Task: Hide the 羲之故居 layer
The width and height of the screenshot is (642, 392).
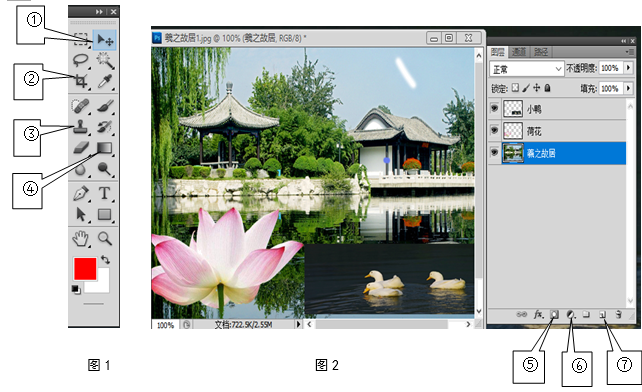Action: coord(494,153)
